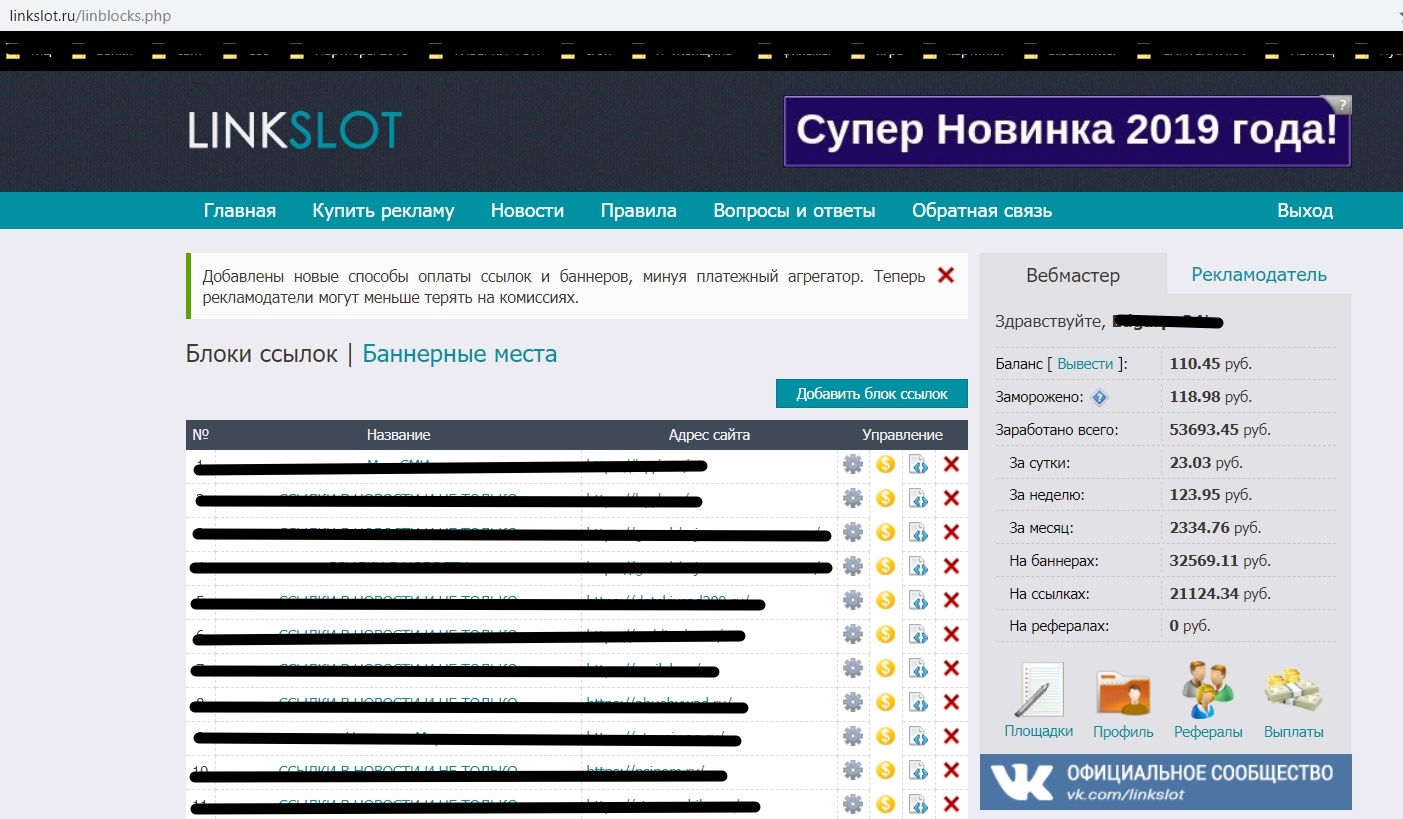Delete link block row 10 with red X
The height and width of the screenshot is (819, 1403).
[x=951, y=770]
